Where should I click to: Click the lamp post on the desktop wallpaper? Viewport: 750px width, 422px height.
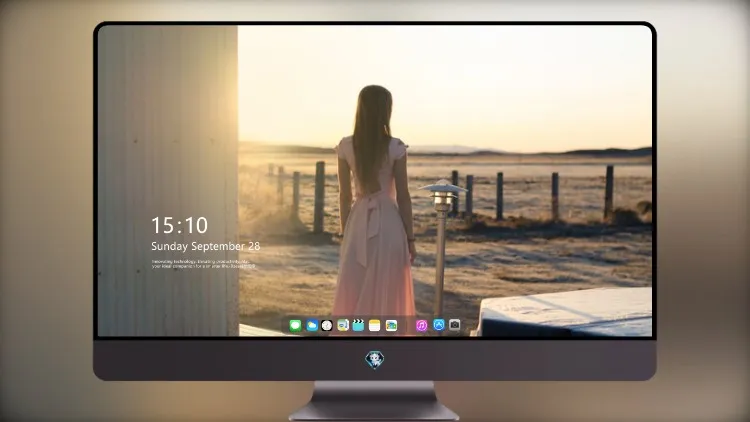pos(442,246)
